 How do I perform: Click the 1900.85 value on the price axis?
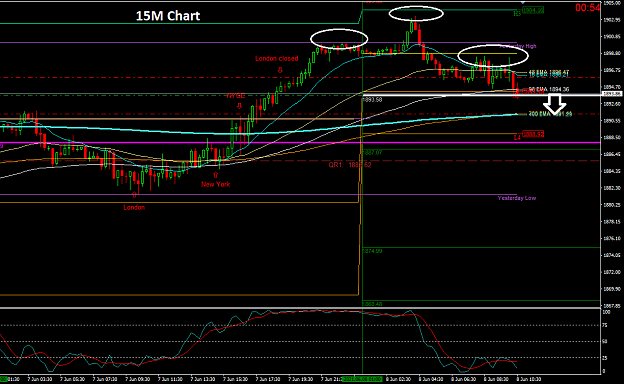[612, 37]
